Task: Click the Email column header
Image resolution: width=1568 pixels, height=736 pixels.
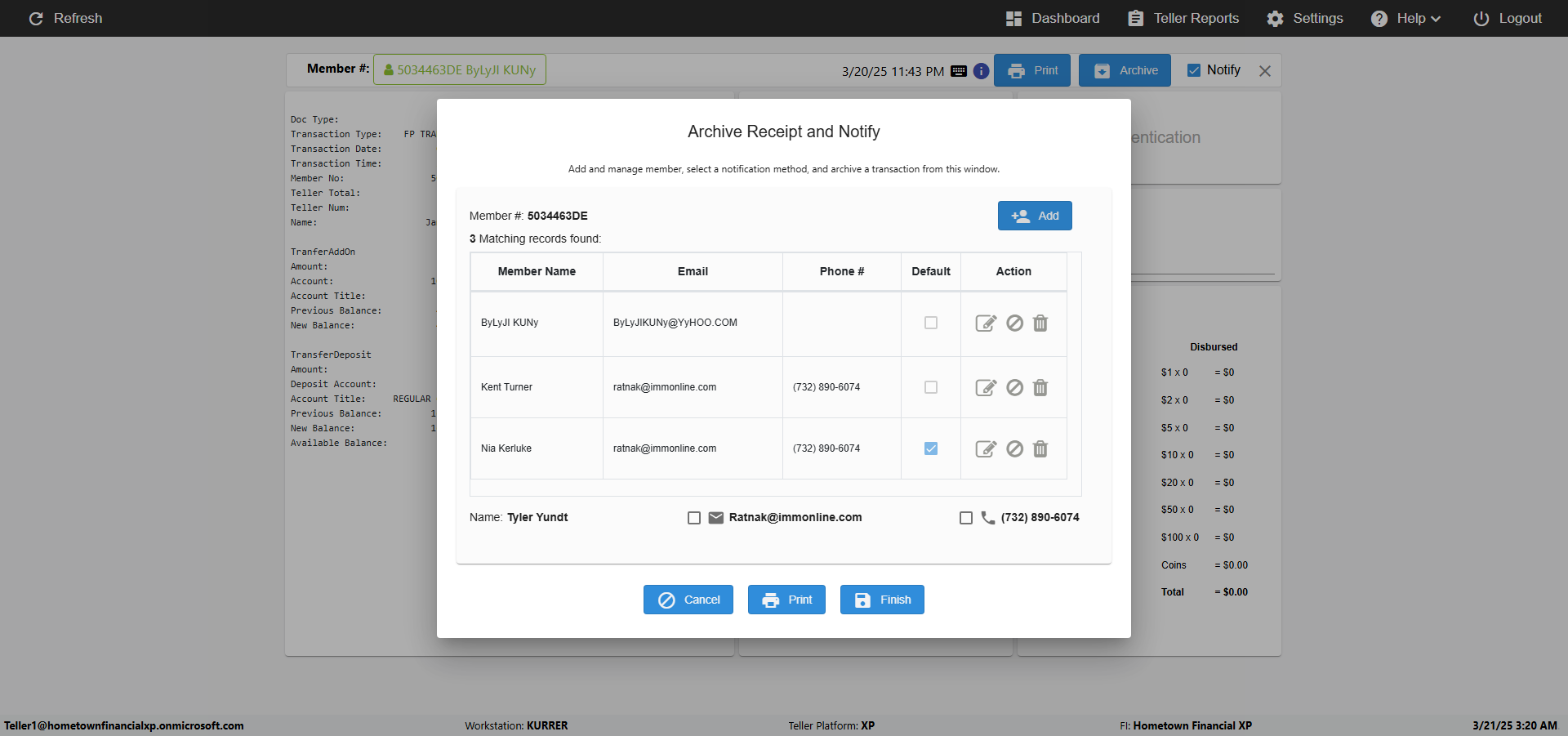Action: 693,271
